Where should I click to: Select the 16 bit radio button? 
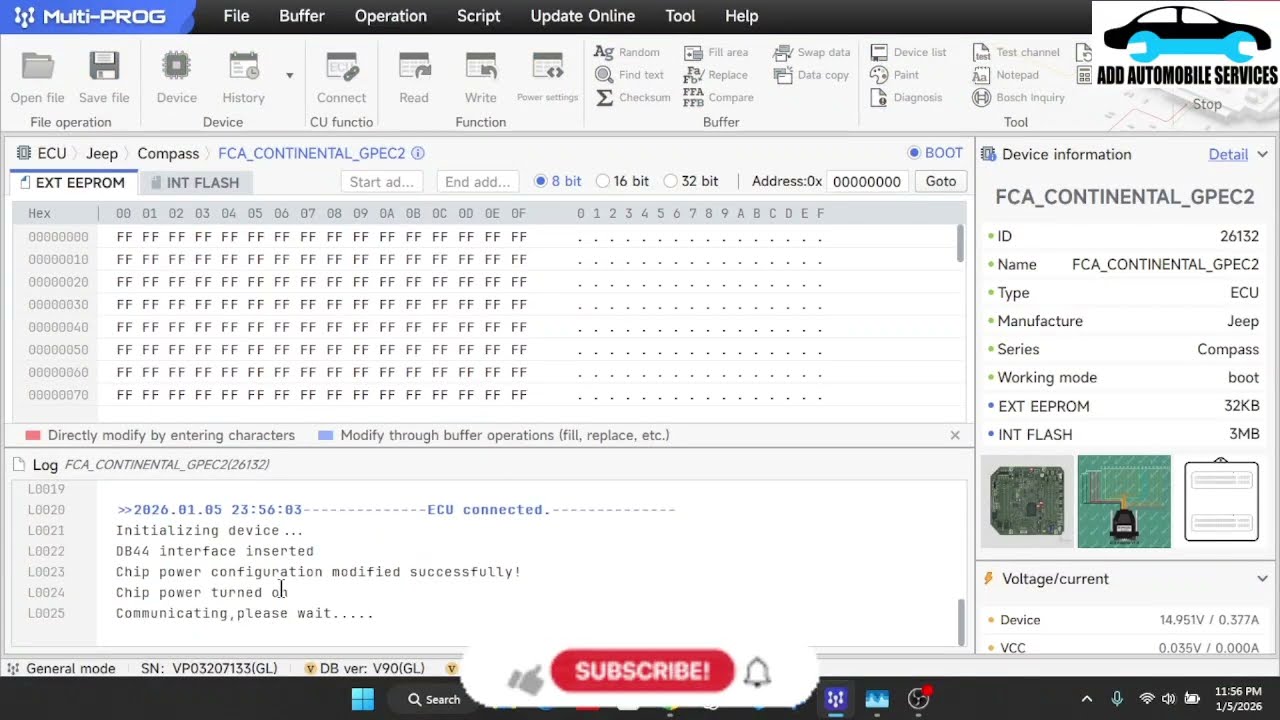[x=603, y=181]
